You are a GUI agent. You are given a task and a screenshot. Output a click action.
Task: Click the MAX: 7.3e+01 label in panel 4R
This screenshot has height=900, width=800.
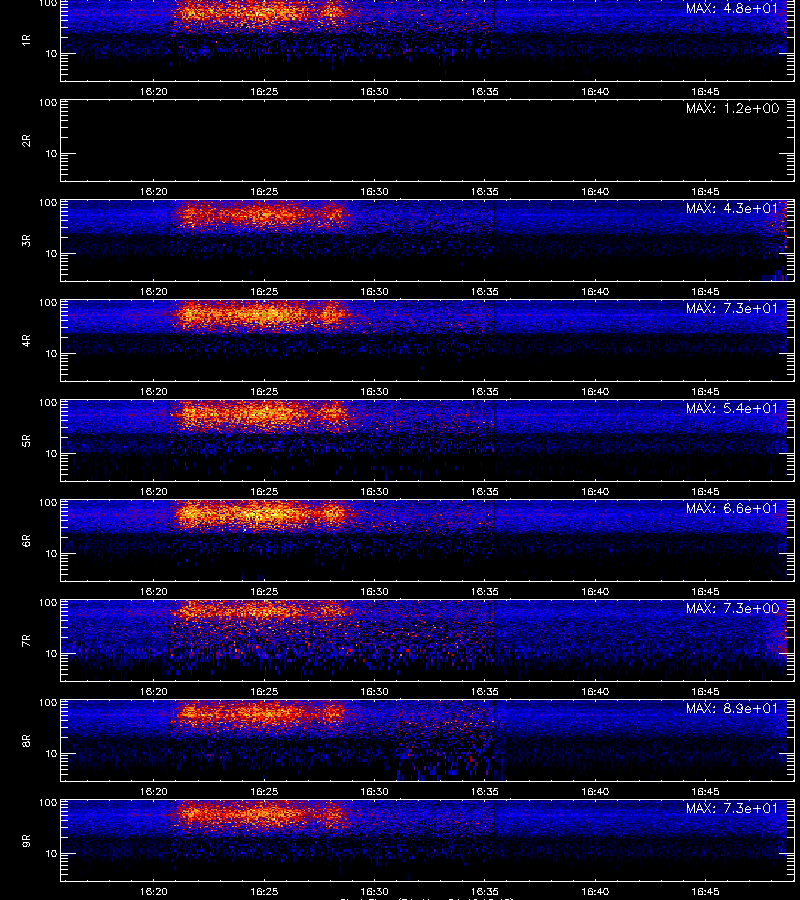click(732, 308)
